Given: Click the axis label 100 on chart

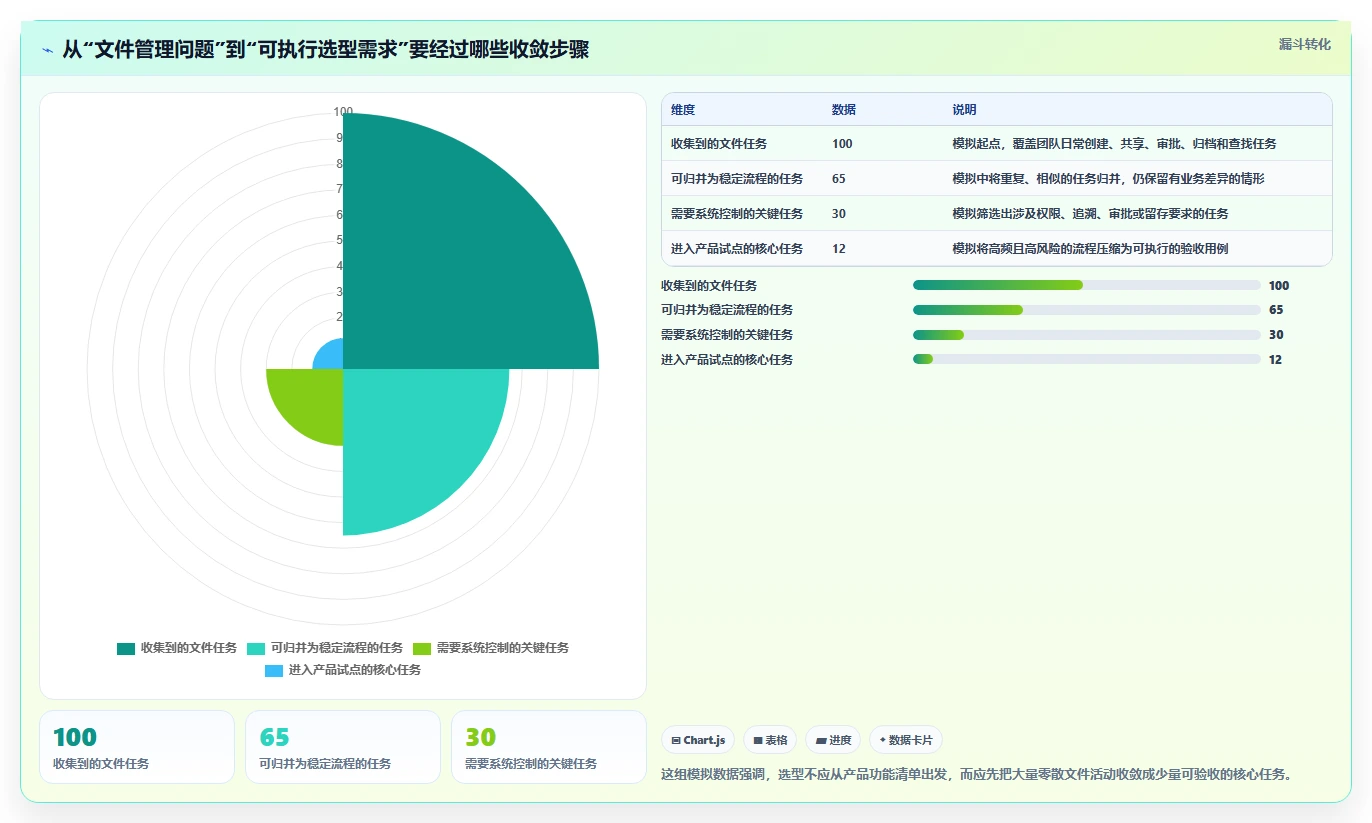Looking at the screenshot, I should coord(343,112).
